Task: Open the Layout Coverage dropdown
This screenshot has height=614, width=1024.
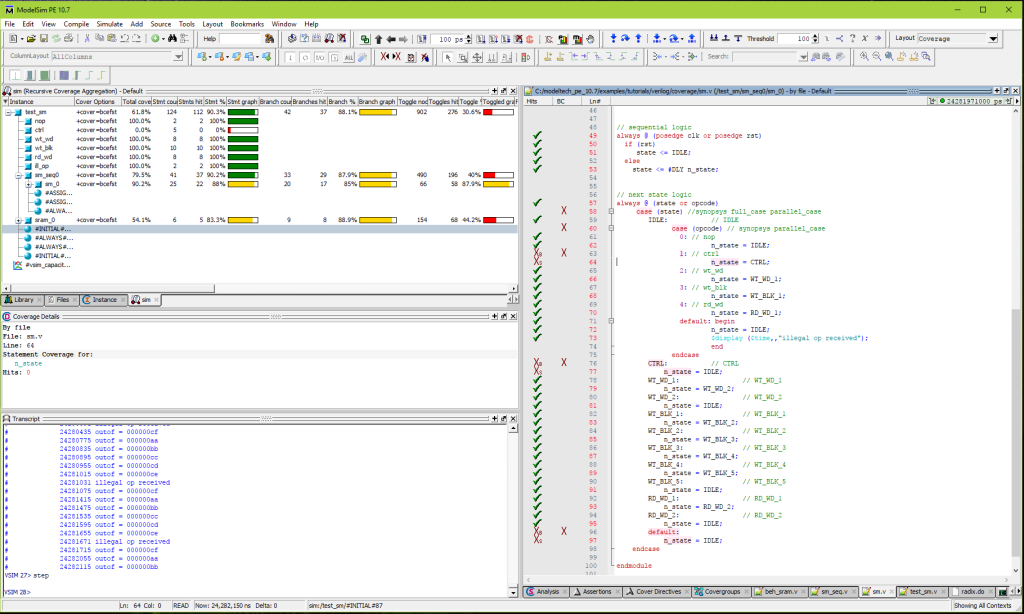Action: pos(992,40)
